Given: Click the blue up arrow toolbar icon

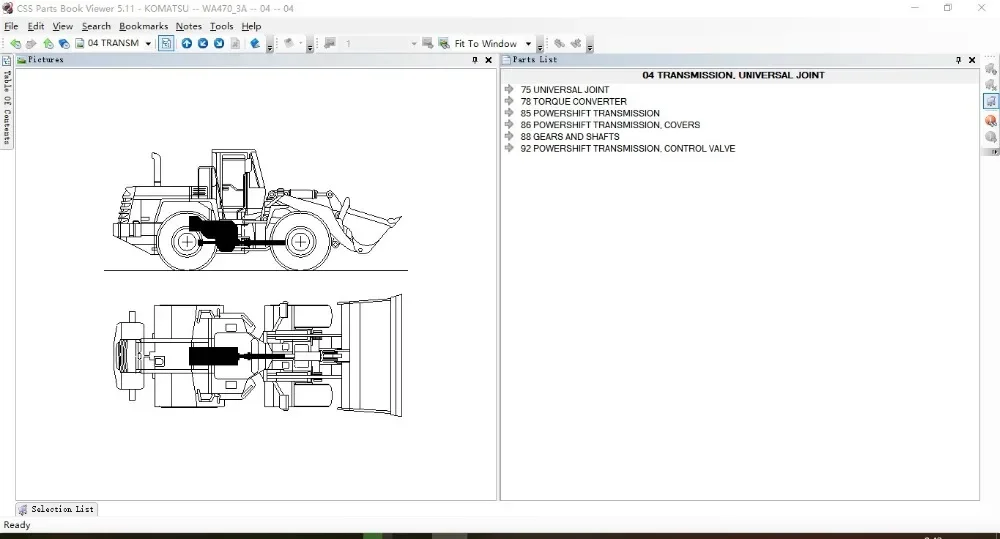Looking at the screenshot, I should click(187, 44).
